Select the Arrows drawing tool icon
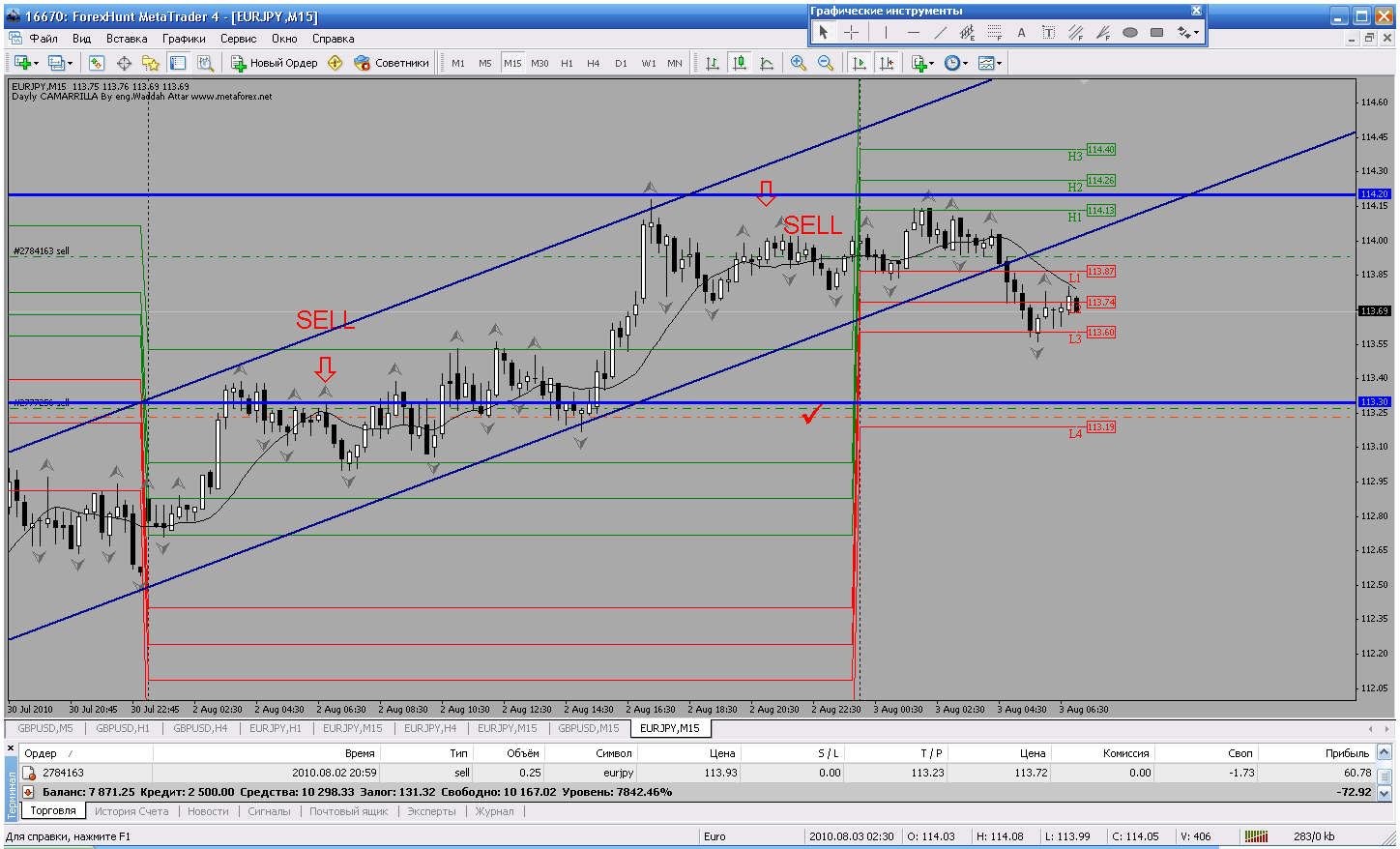This screenshot has width=1400, height=849. (1182, 32)
